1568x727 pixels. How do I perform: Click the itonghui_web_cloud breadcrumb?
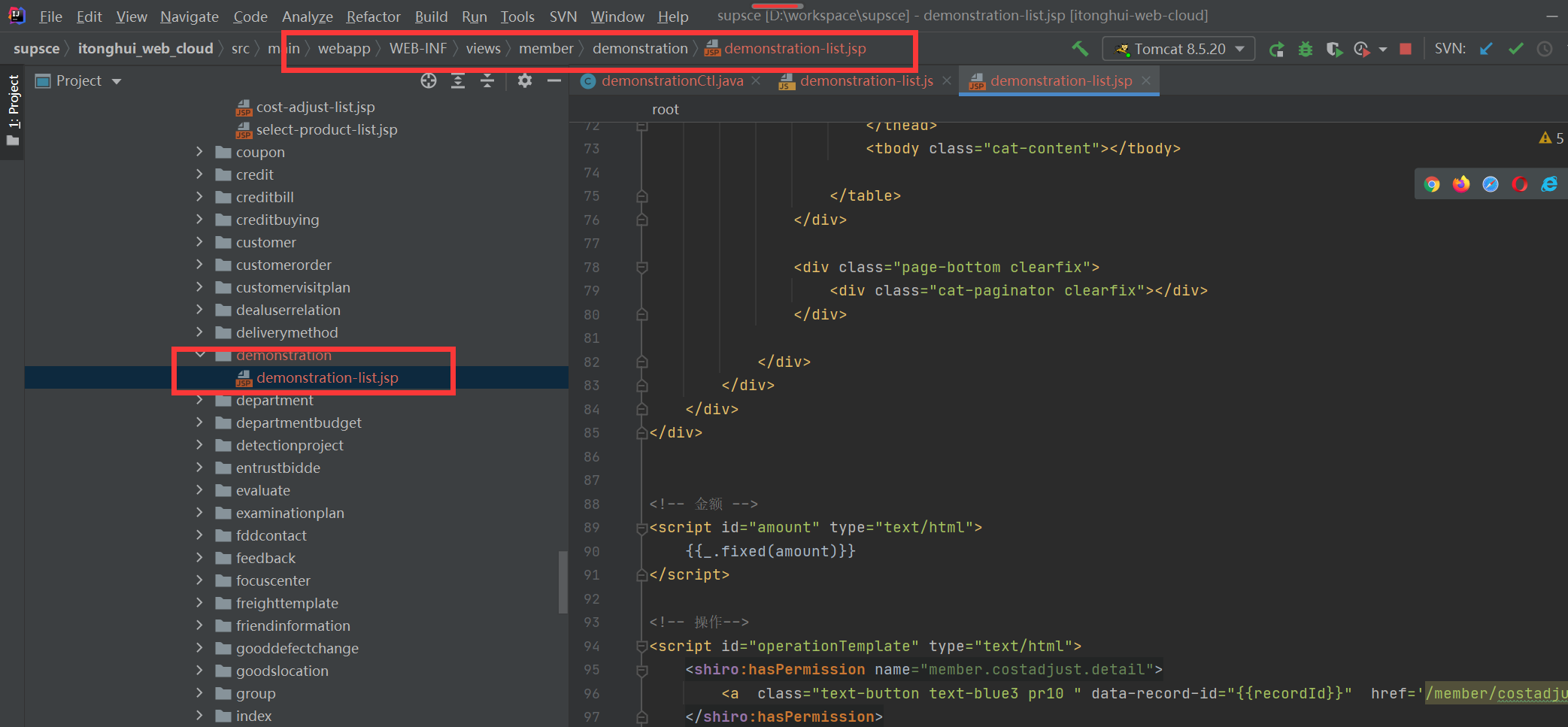pyautogui.click(x=145, y=49)
